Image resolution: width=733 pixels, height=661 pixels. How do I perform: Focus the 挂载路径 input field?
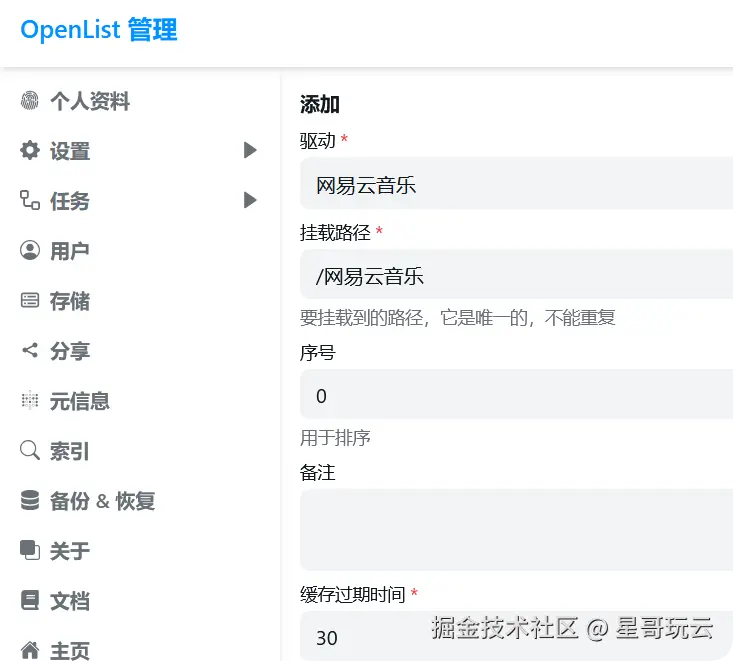pyautogui.click(x=516, y=274)
